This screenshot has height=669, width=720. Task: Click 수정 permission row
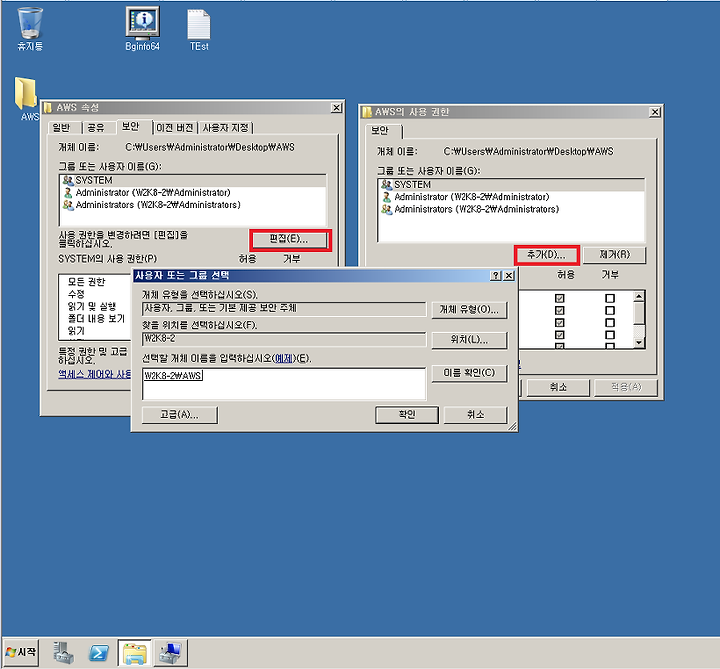76,294
